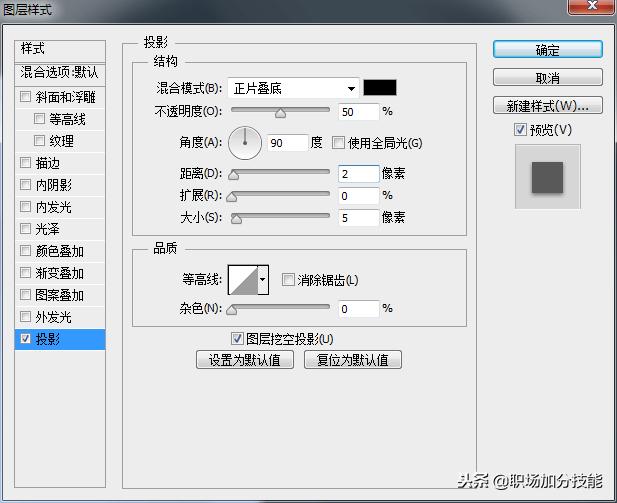Open the black shadow color swatch

click(380, 88)
